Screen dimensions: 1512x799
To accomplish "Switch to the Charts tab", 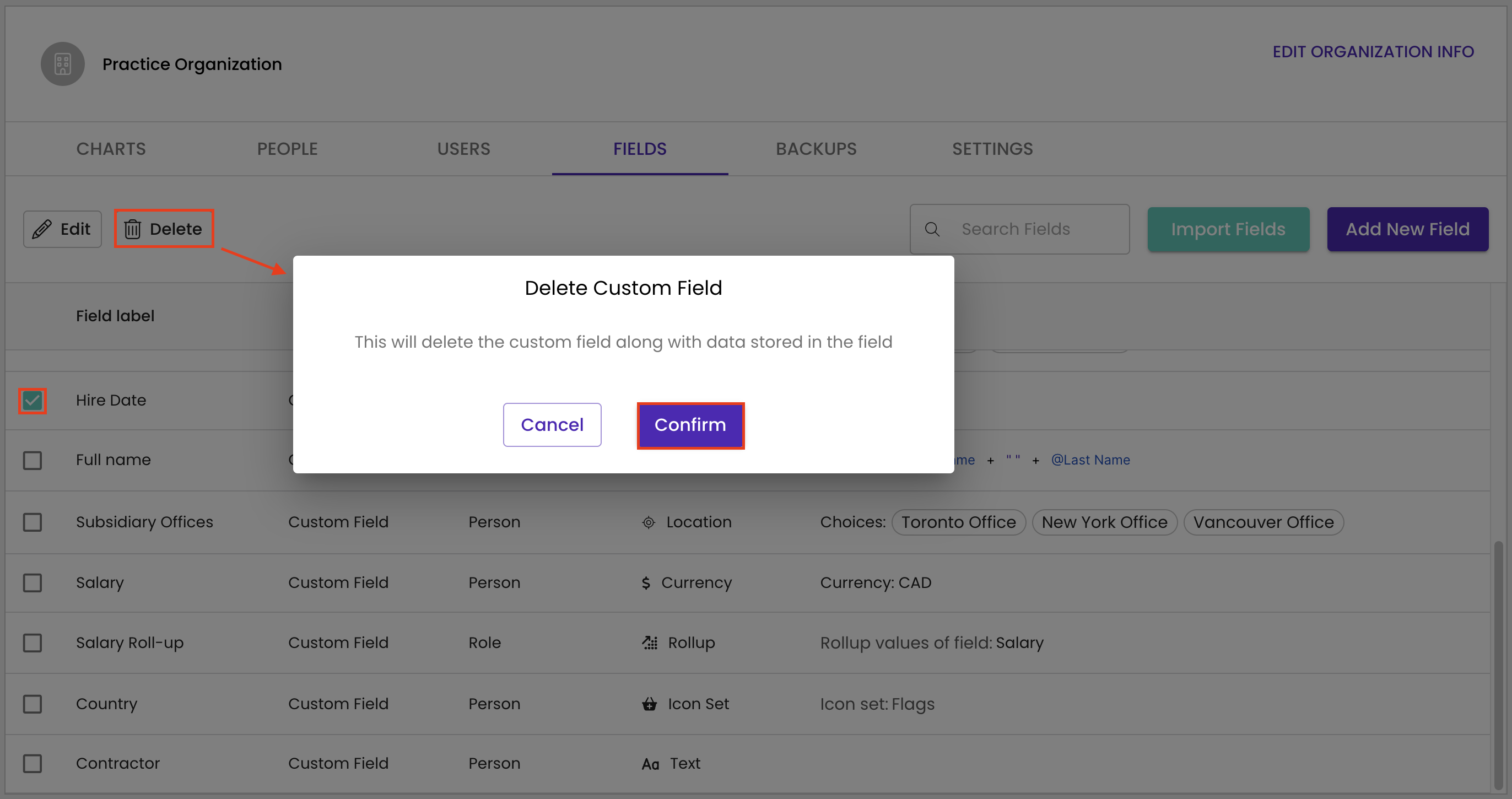I will pyautogui.click(x=110, y=149).
